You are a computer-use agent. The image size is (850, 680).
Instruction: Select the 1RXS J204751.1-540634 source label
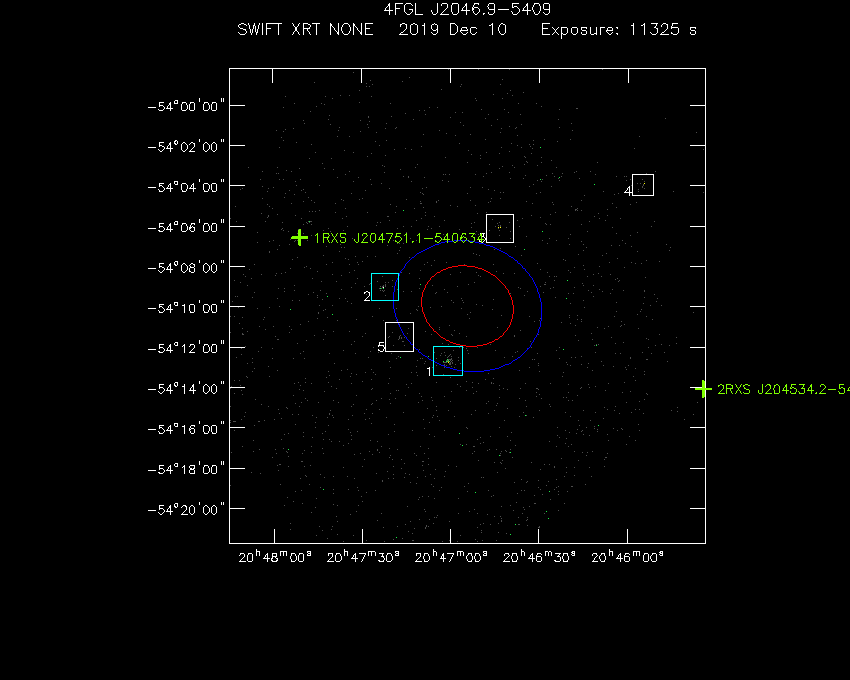[x=400, y=238]
